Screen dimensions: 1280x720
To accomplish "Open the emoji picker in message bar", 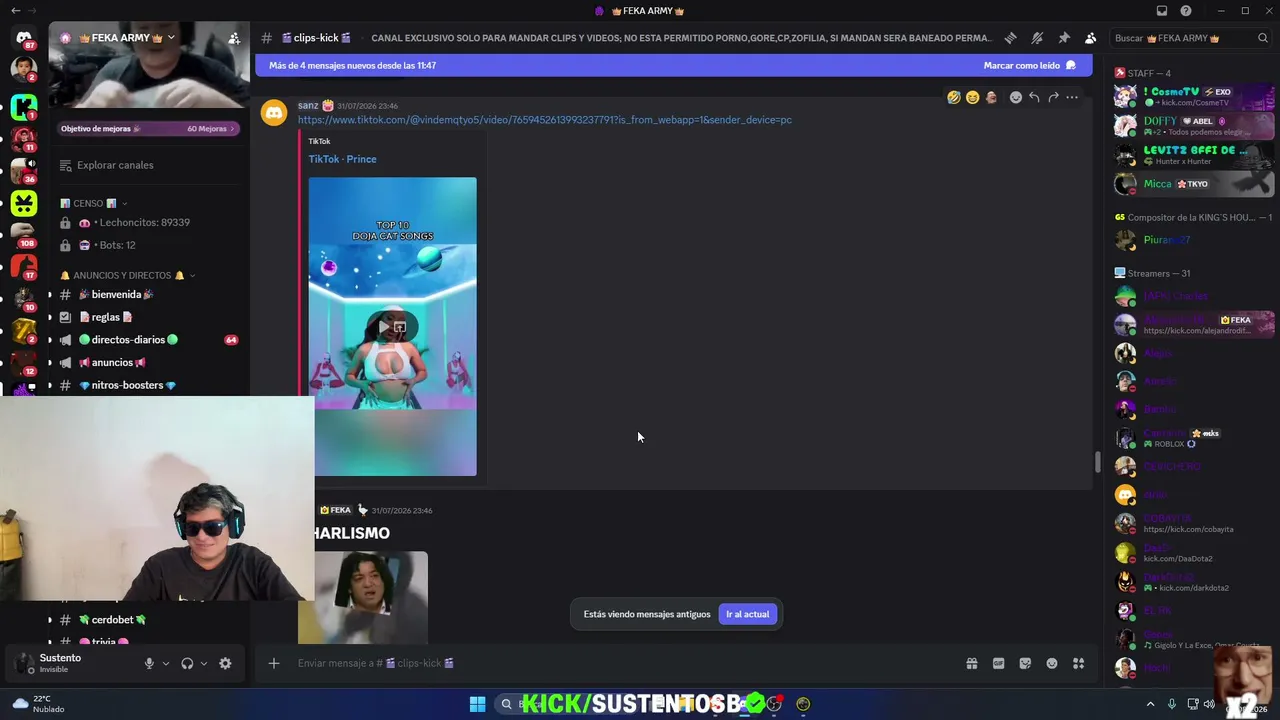I will click(x=1052, y=663).
